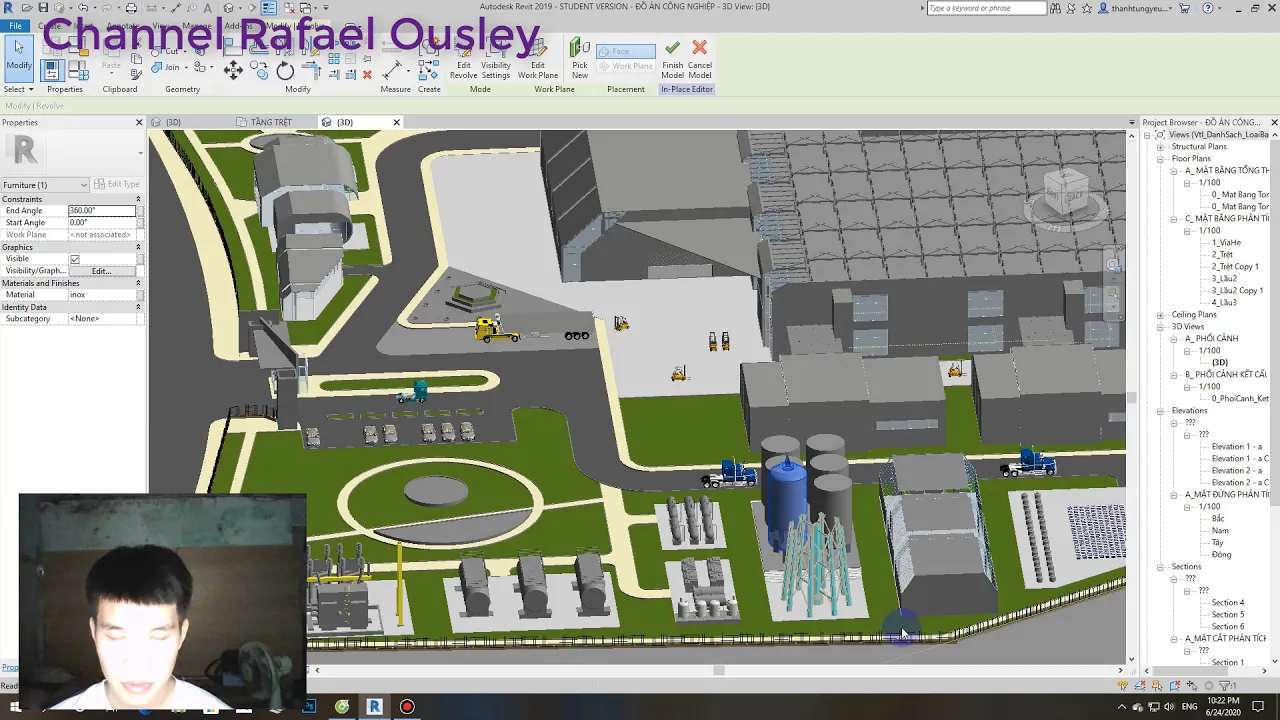Viewport: 1280px width, 720px height.
Task: Open the Subcategory dropdown value
Action: pyautogui.click(x=104, y=318)
